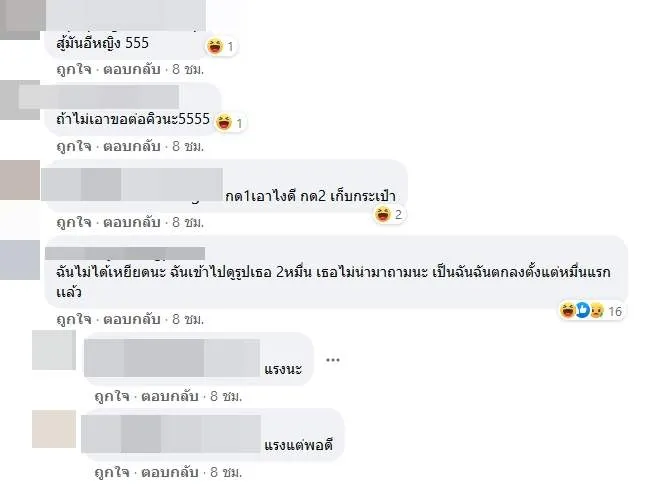This screenshot has width=659, height=486.
Task: Click blue like reaction icon near 16
Action: coord(583,310)
